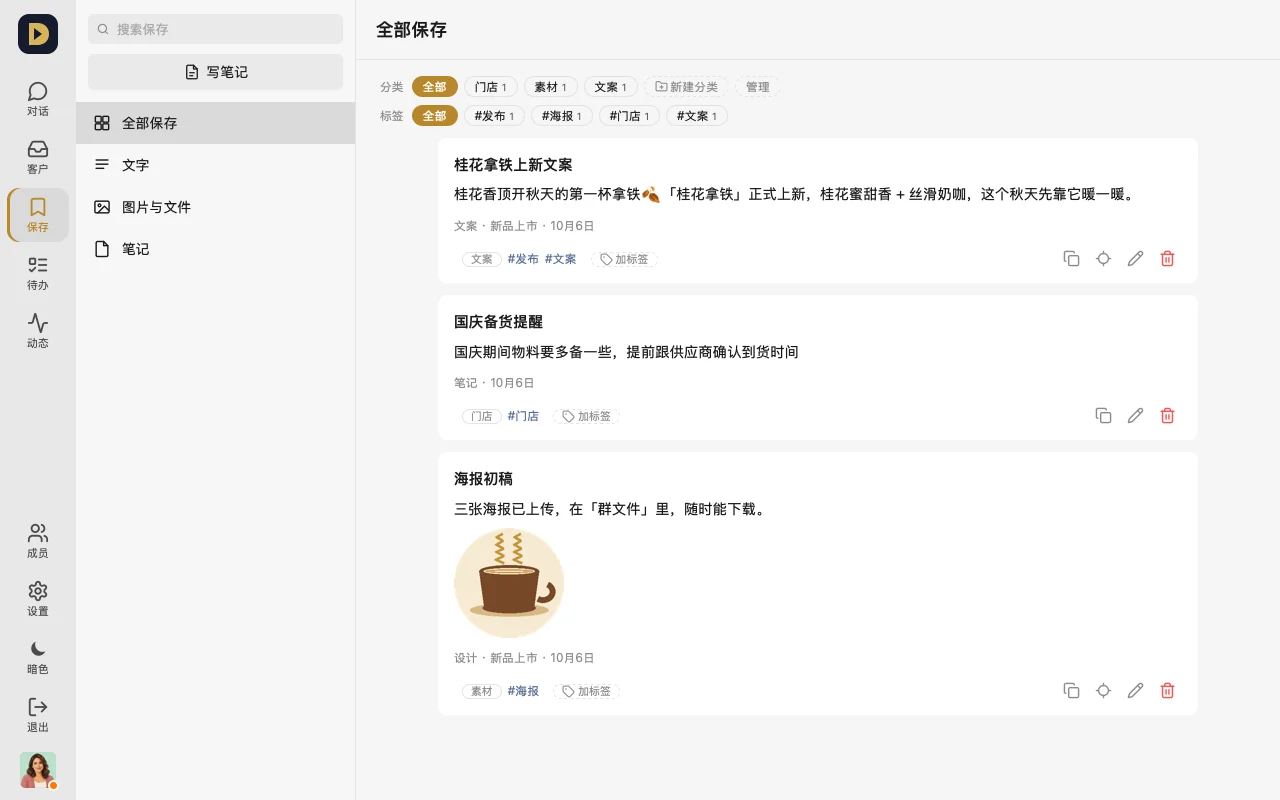Select 全部保存 in the side list

pyautogui.click(x=215, y=123)
